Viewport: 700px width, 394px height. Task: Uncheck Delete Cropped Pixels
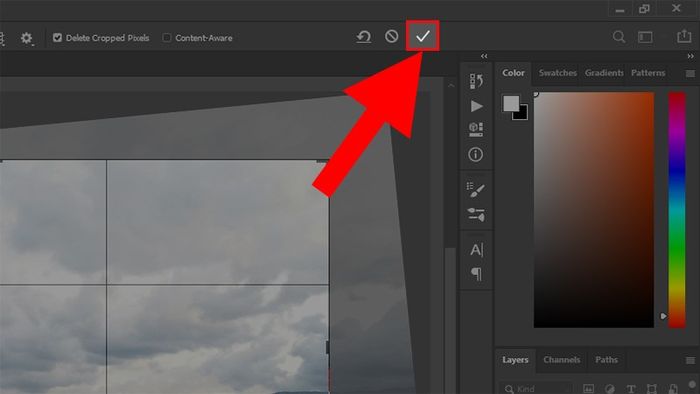pyautogui.click(x=57, y=37)
